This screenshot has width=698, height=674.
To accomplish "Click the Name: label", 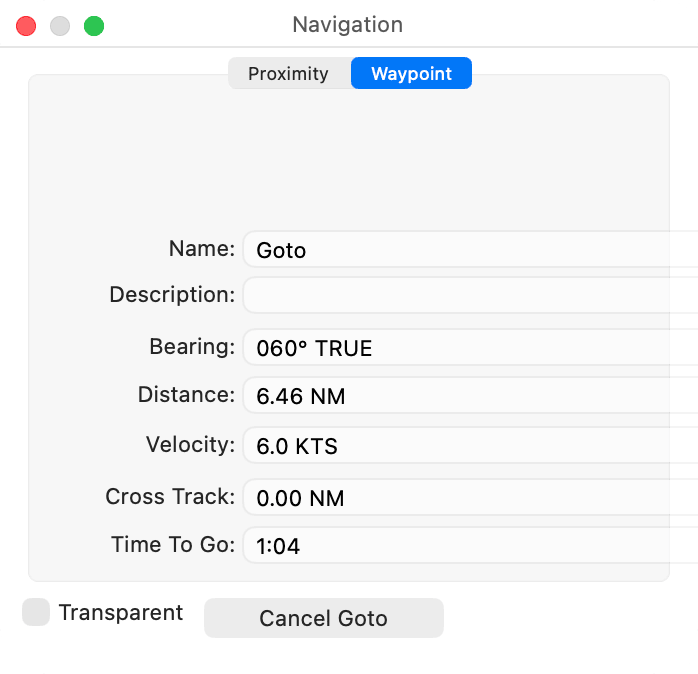I will click(x=202, y=248).
